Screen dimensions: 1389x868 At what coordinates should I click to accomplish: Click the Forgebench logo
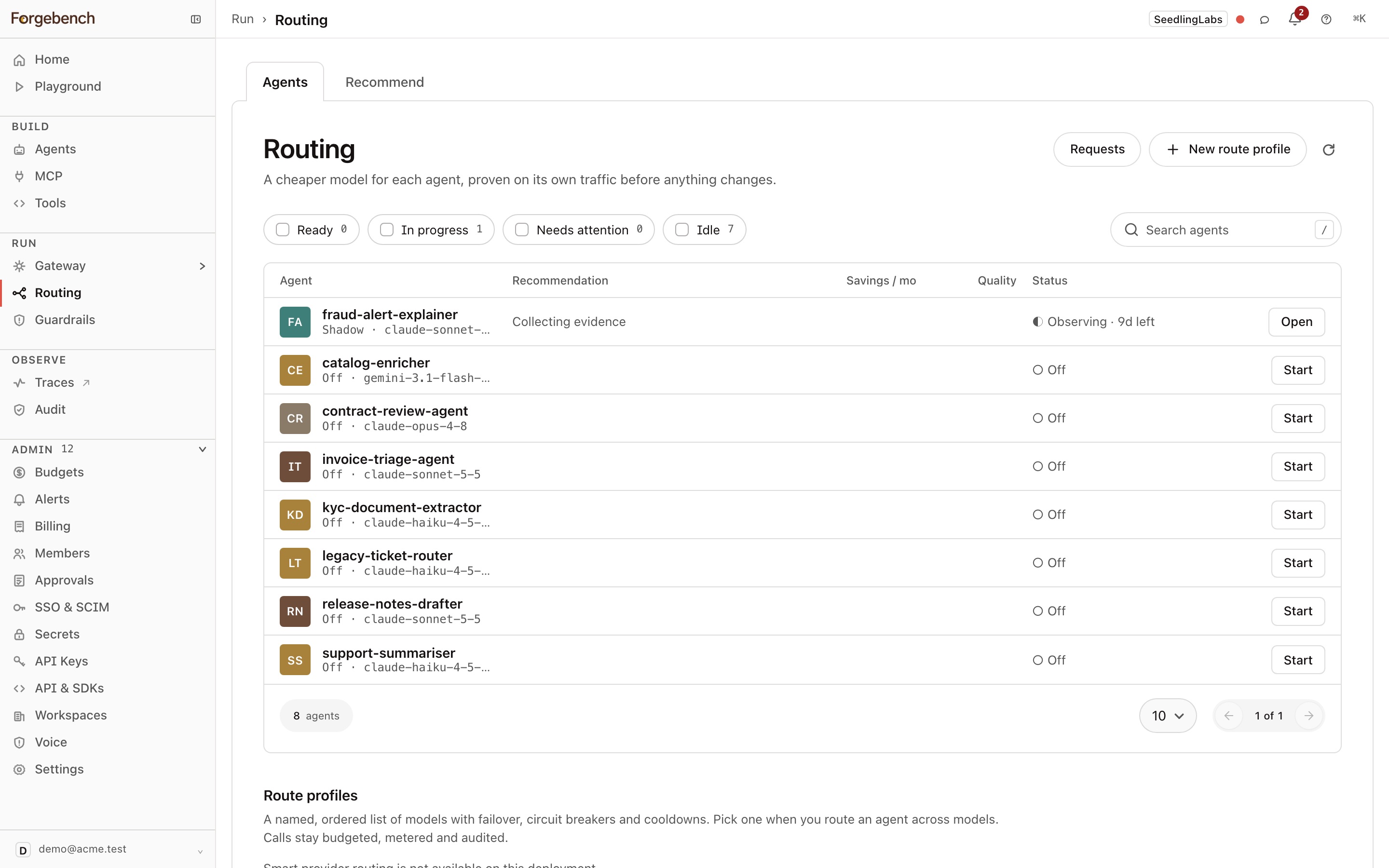coord(53,19)
